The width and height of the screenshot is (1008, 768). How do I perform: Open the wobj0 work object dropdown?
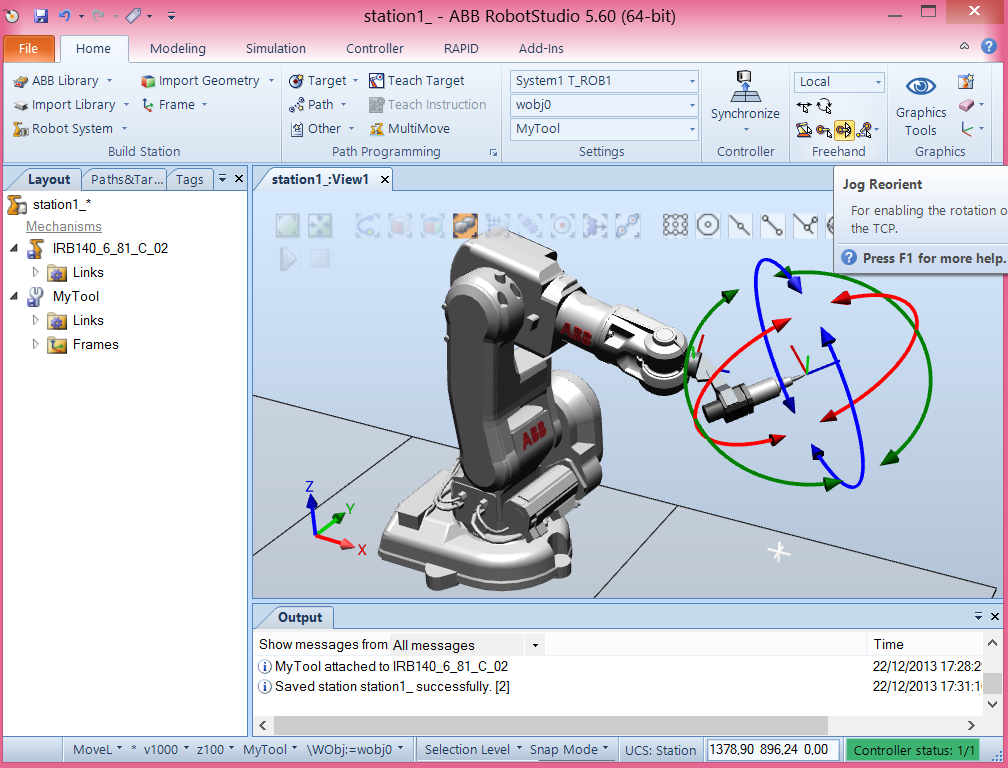tap(692, 104)
